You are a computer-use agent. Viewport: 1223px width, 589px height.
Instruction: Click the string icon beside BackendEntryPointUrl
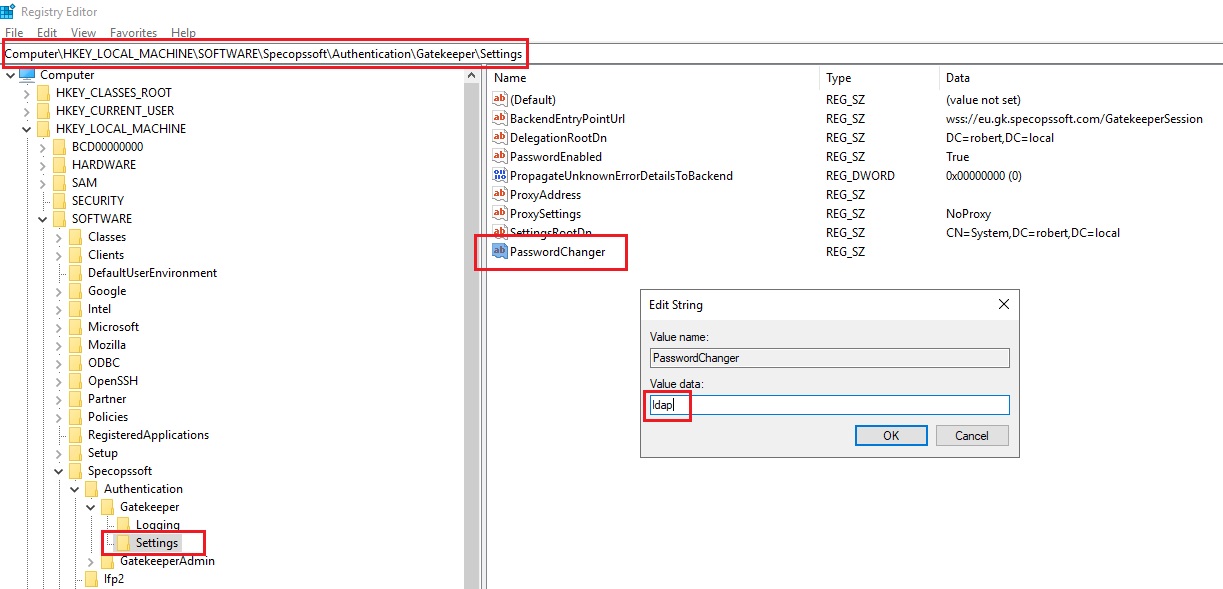tap(500, 119)
